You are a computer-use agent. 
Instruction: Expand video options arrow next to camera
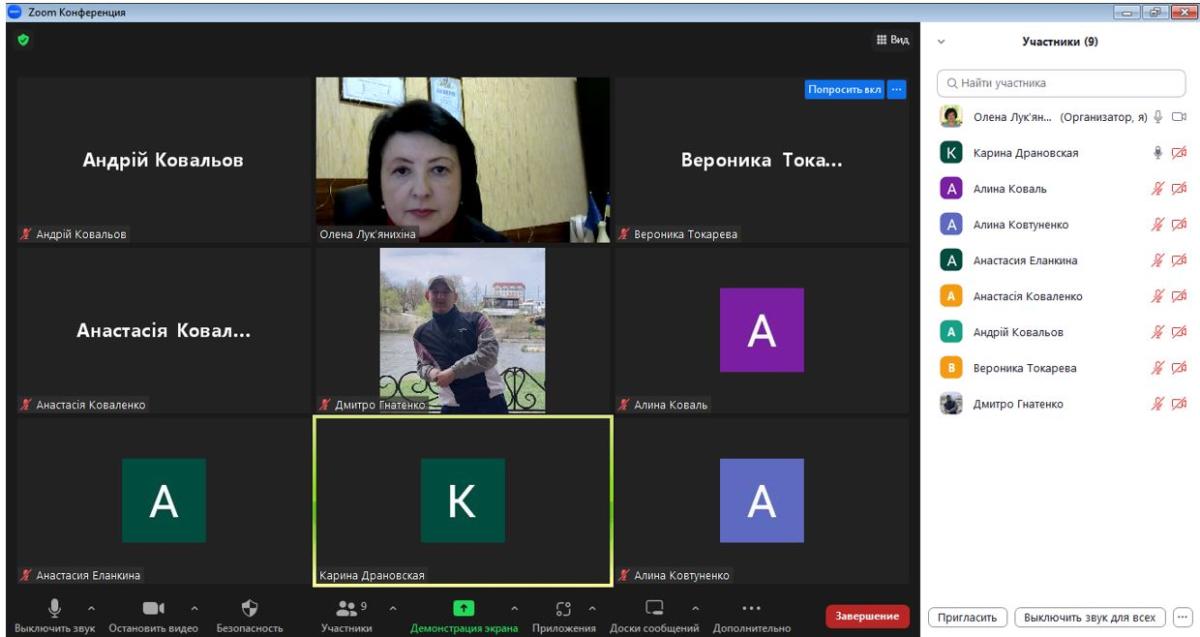[194, 608]
